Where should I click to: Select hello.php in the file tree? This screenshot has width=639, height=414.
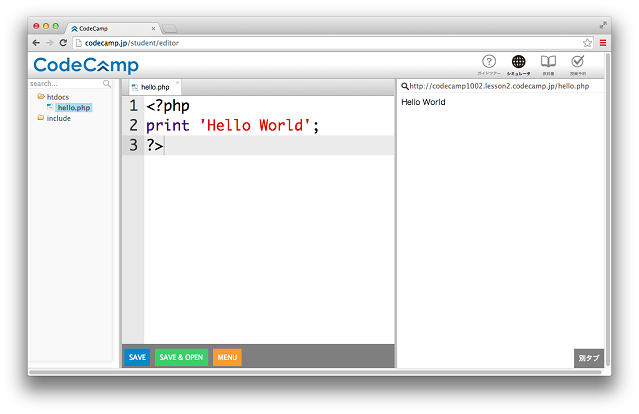[x=74, y=108]
